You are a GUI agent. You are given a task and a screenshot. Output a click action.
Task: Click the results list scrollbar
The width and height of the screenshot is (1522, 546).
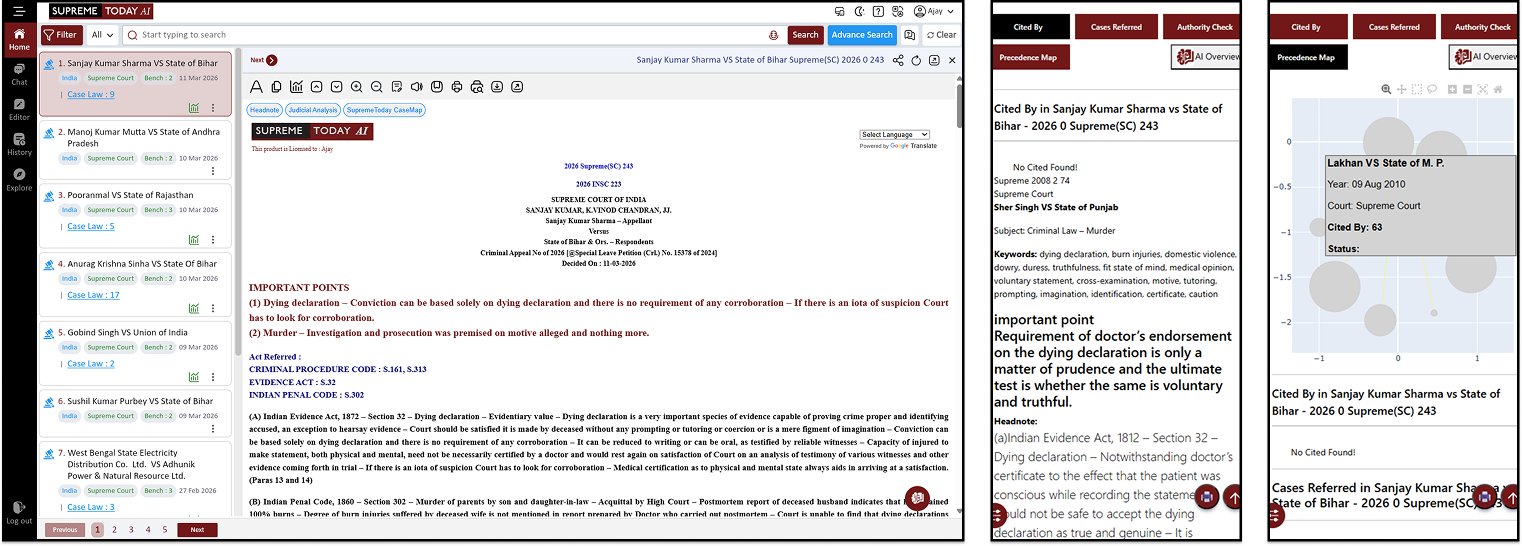tap(237, 200)
